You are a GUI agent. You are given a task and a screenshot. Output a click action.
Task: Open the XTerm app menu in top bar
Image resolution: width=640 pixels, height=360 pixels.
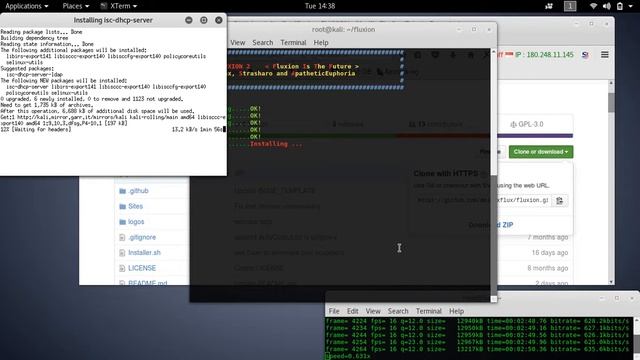pos(119,6)
